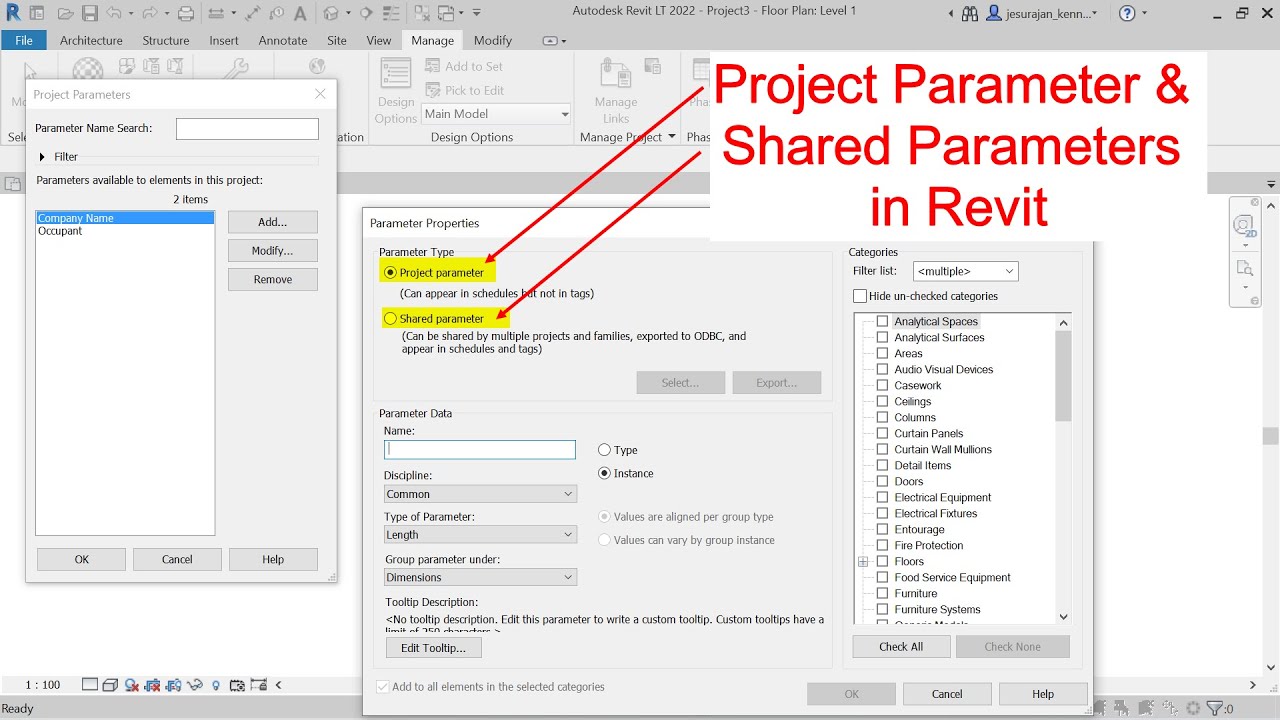Switch to the Annotate ribbon tab
The image size is (1280, 720).
coord(283,40)
